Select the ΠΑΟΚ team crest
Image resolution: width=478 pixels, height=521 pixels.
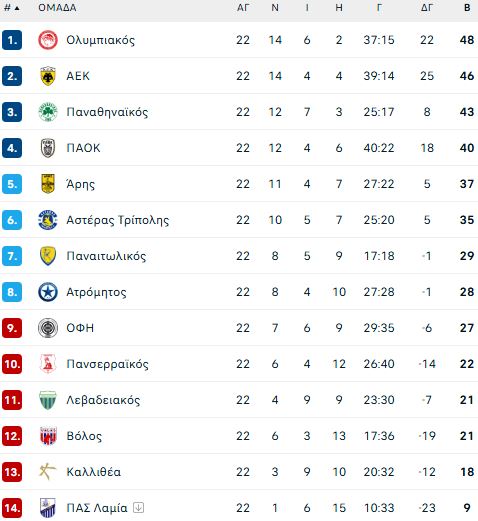[x=48, y=148]
